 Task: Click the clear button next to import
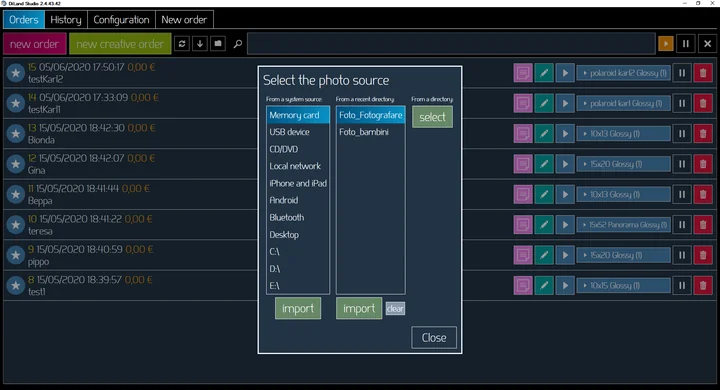395,309
